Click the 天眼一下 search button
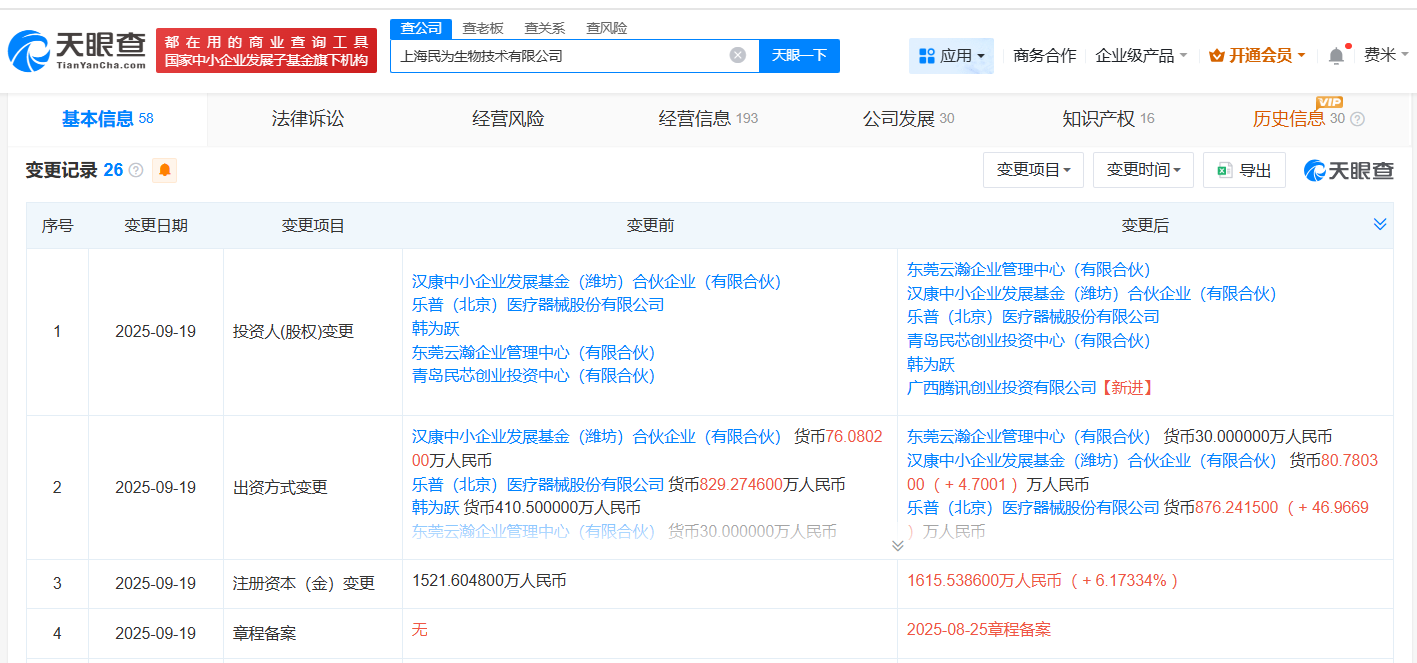This screenshot has width=1417, height=663. coord(800,56)
